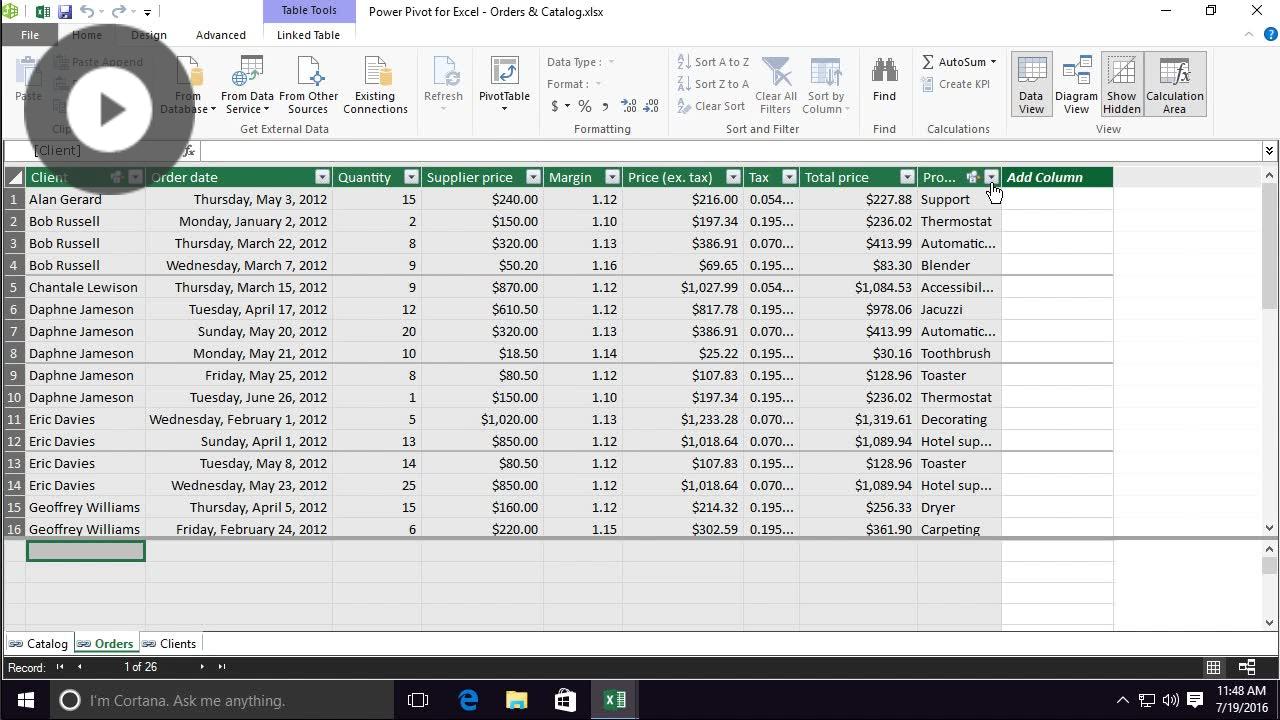Open the Orders sheet tab
Image resolution: width=1280 pixels, height=720 pixels.
106,643
